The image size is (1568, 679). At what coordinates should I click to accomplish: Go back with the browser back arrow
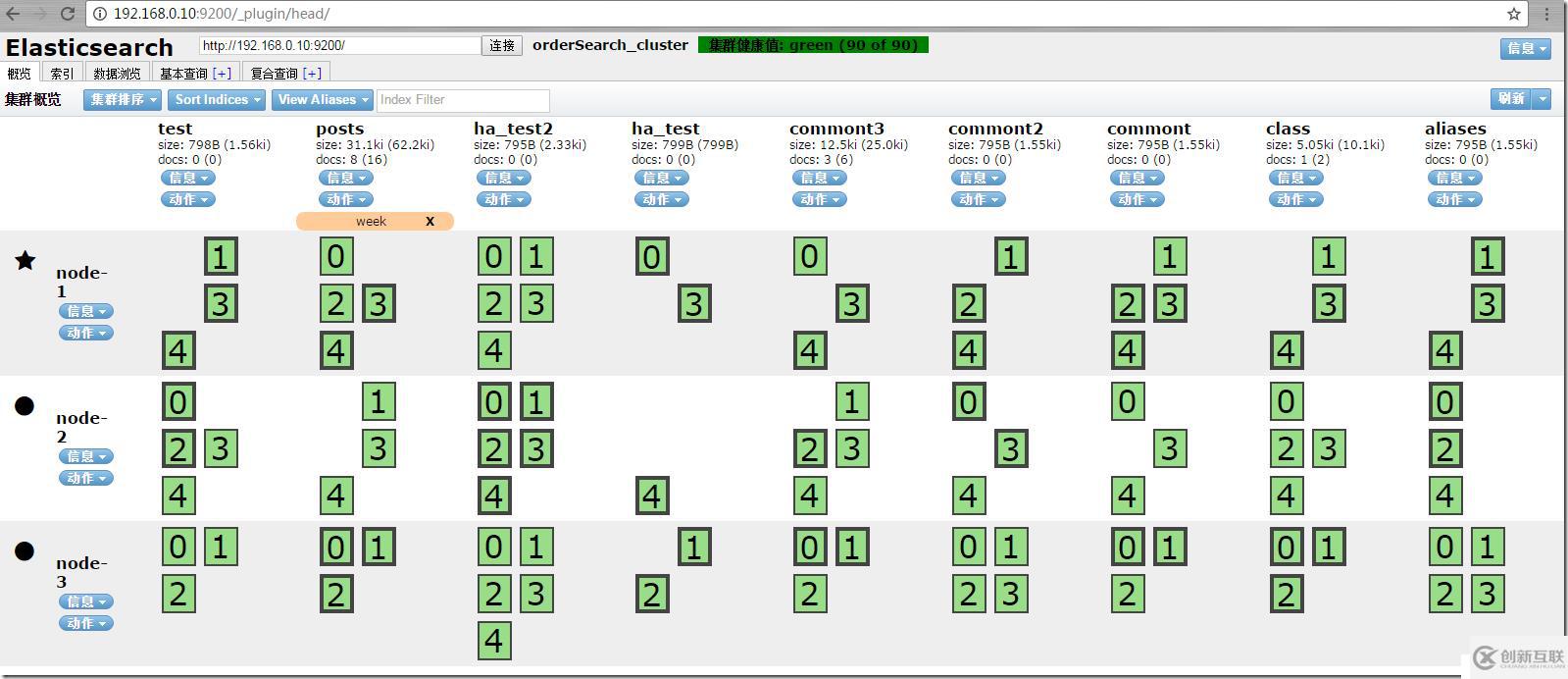click(x=13, y=14)
